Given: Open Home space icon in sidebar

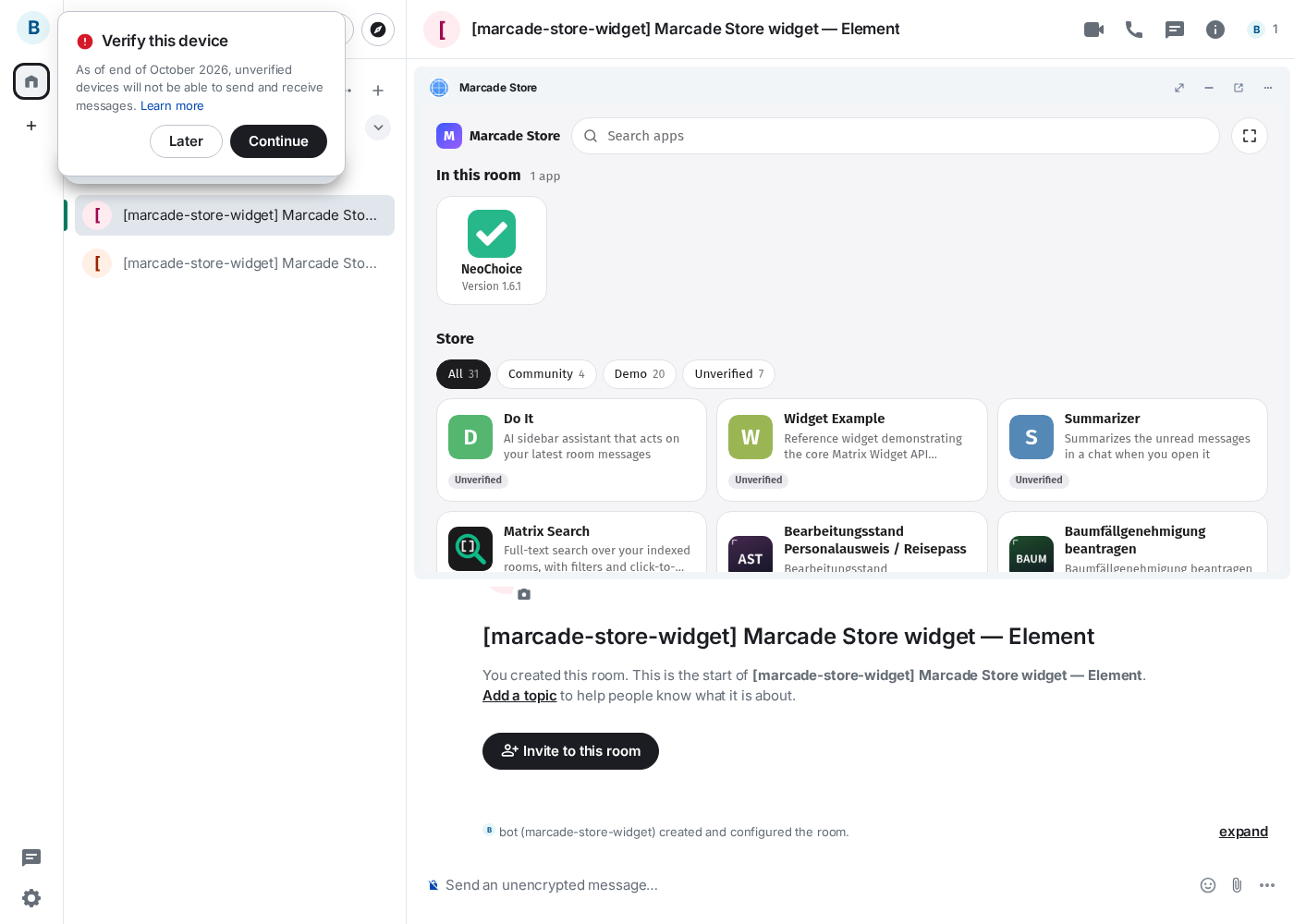Looking at the screenshot, I should [31, 81].
